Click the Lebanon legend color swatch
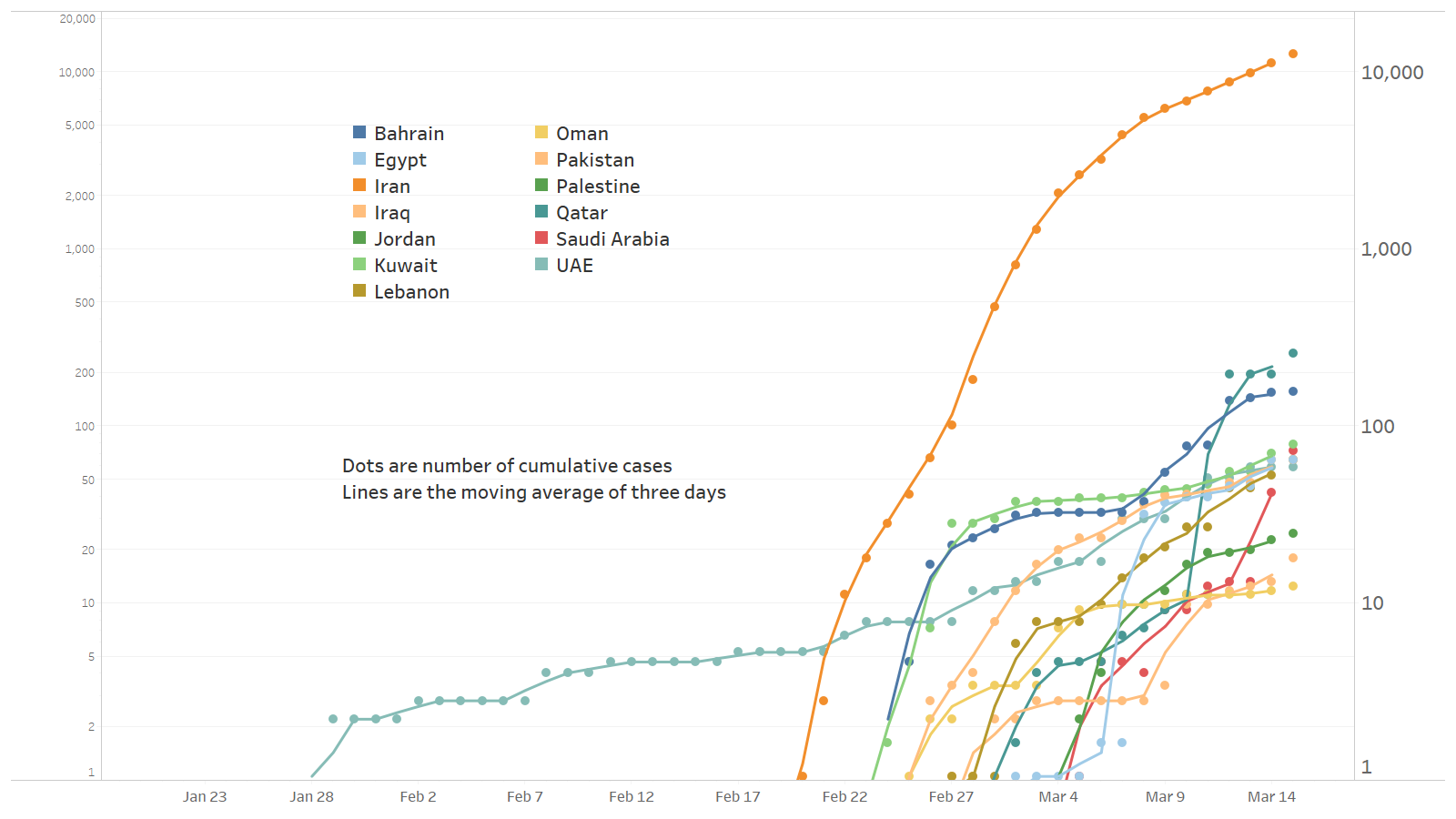 coord(359,291)
